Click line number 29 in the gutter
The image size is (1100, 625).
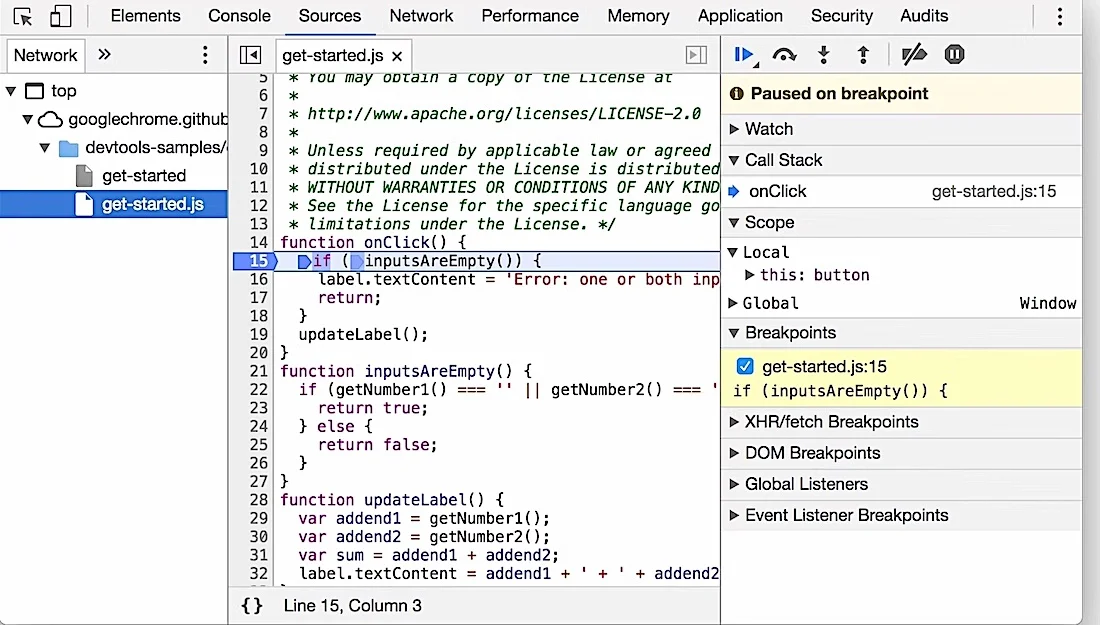pyautogui.click(x=258, y=518)
